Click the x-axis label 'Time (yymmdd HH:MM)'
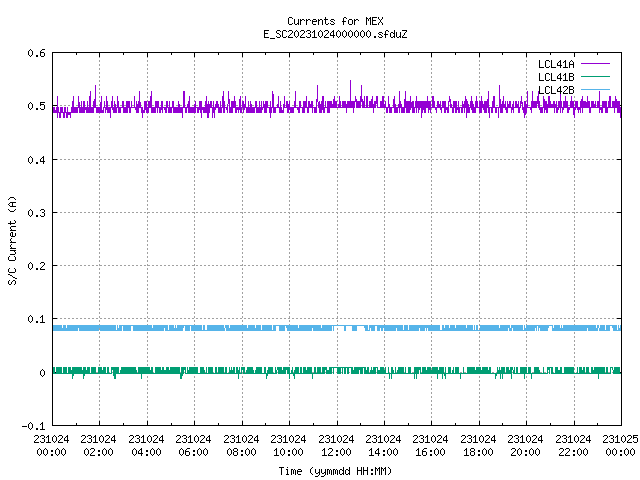Screen dimensions: 640x480 pyautogui.click(x=335, y=471)
